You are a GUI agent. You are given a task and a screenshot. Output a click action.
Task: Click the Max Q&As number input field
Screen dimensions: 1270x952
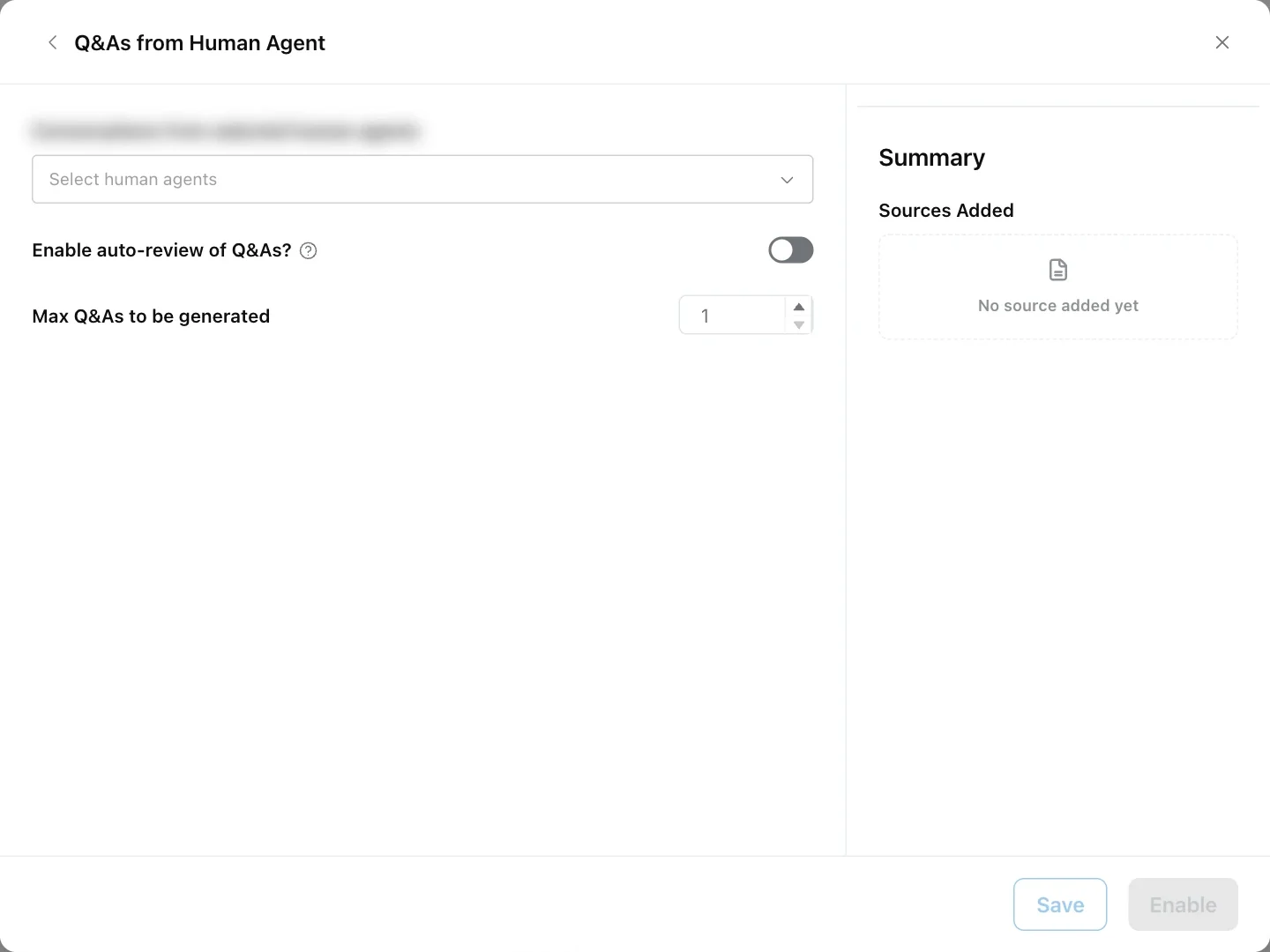732,316
